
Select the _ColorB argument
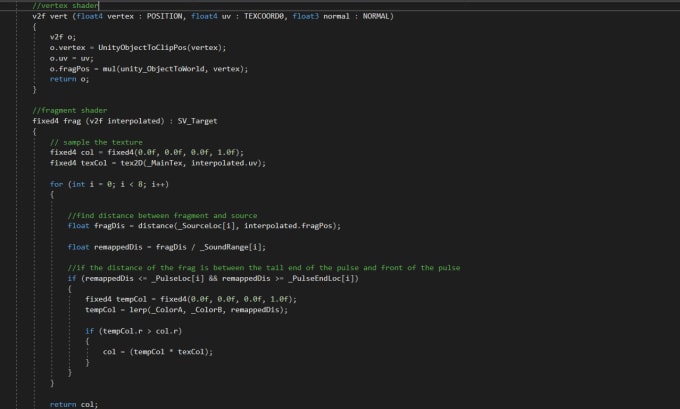[206, 310]
